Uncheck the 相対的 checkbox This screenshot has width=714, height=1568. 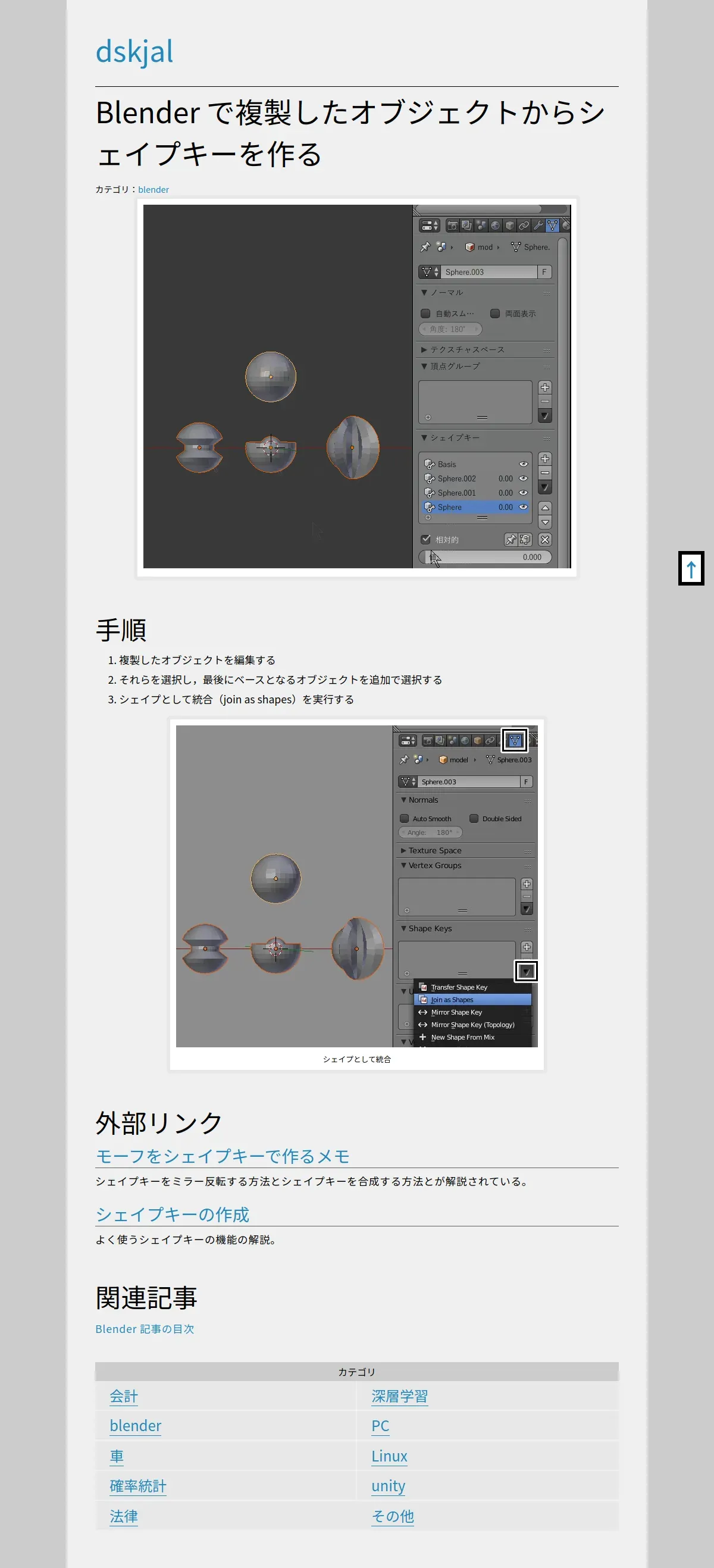coord(425,539)
